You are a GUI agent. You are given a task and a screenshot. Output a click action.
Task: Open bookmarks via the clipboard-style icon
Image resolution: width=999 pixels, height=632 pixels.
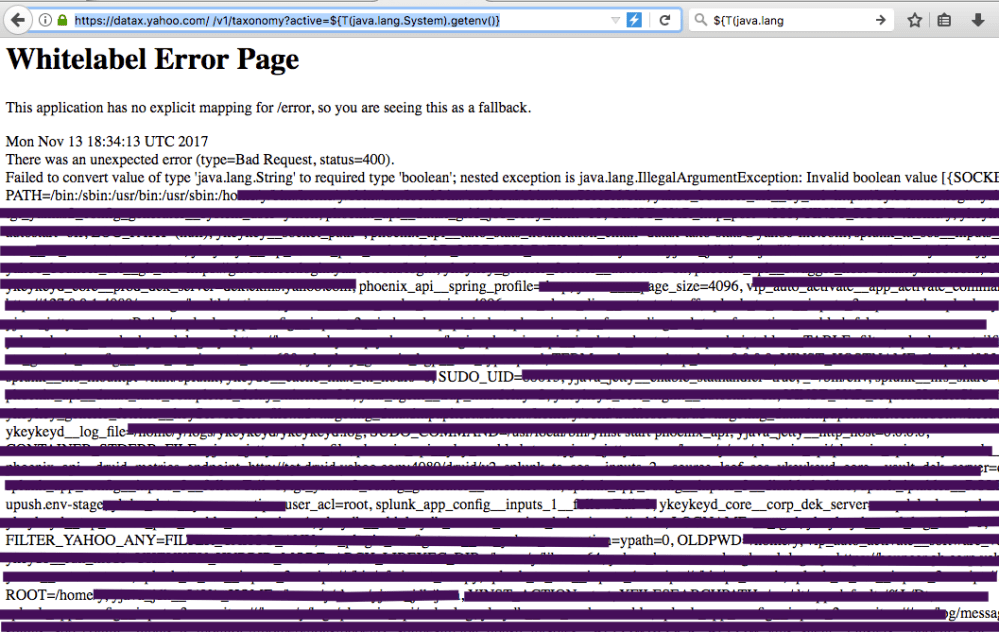[943, 19]
